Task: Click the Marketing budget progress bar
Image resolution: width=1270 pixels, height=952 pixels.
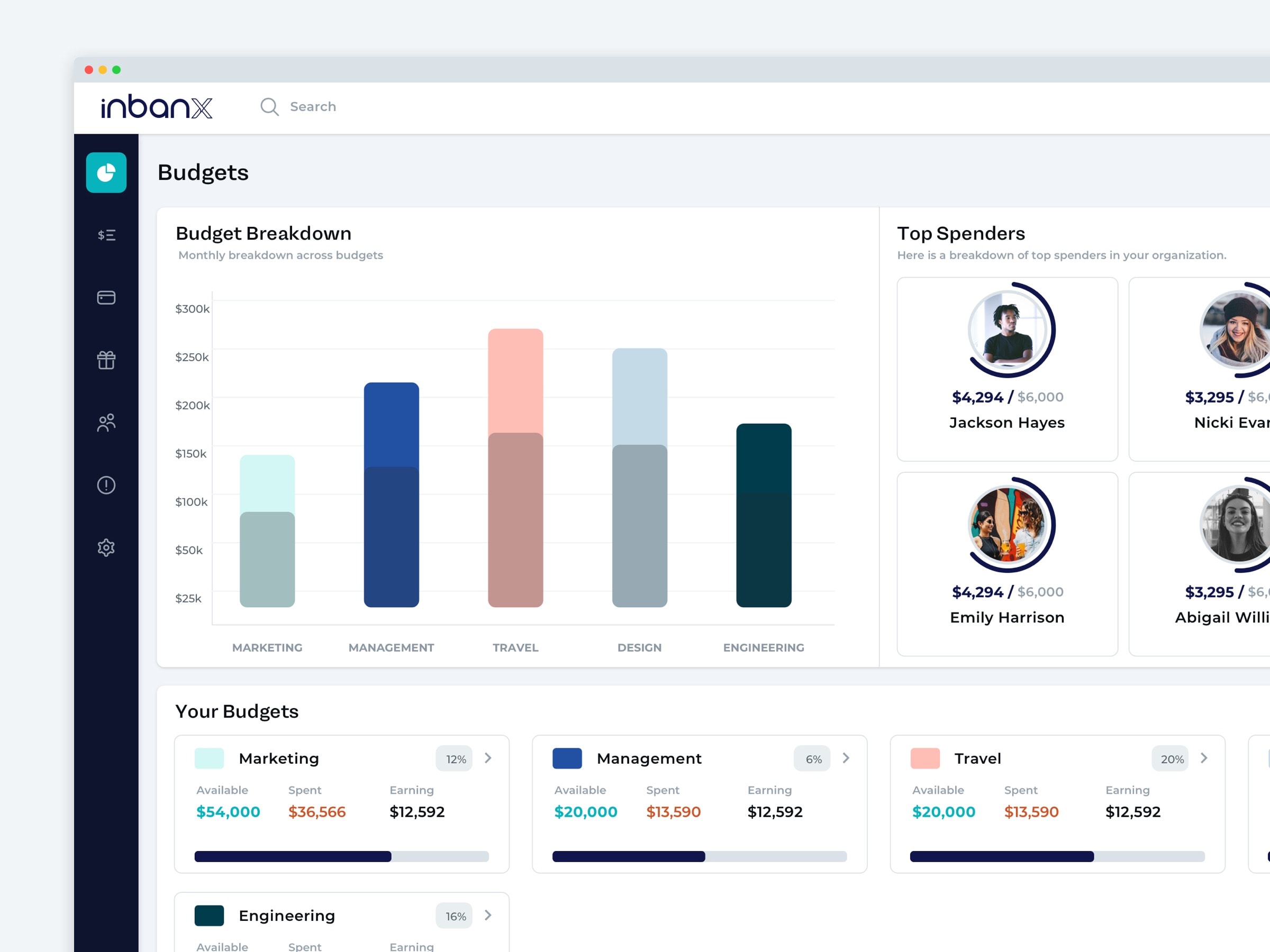Action: [x=342, y=857]
